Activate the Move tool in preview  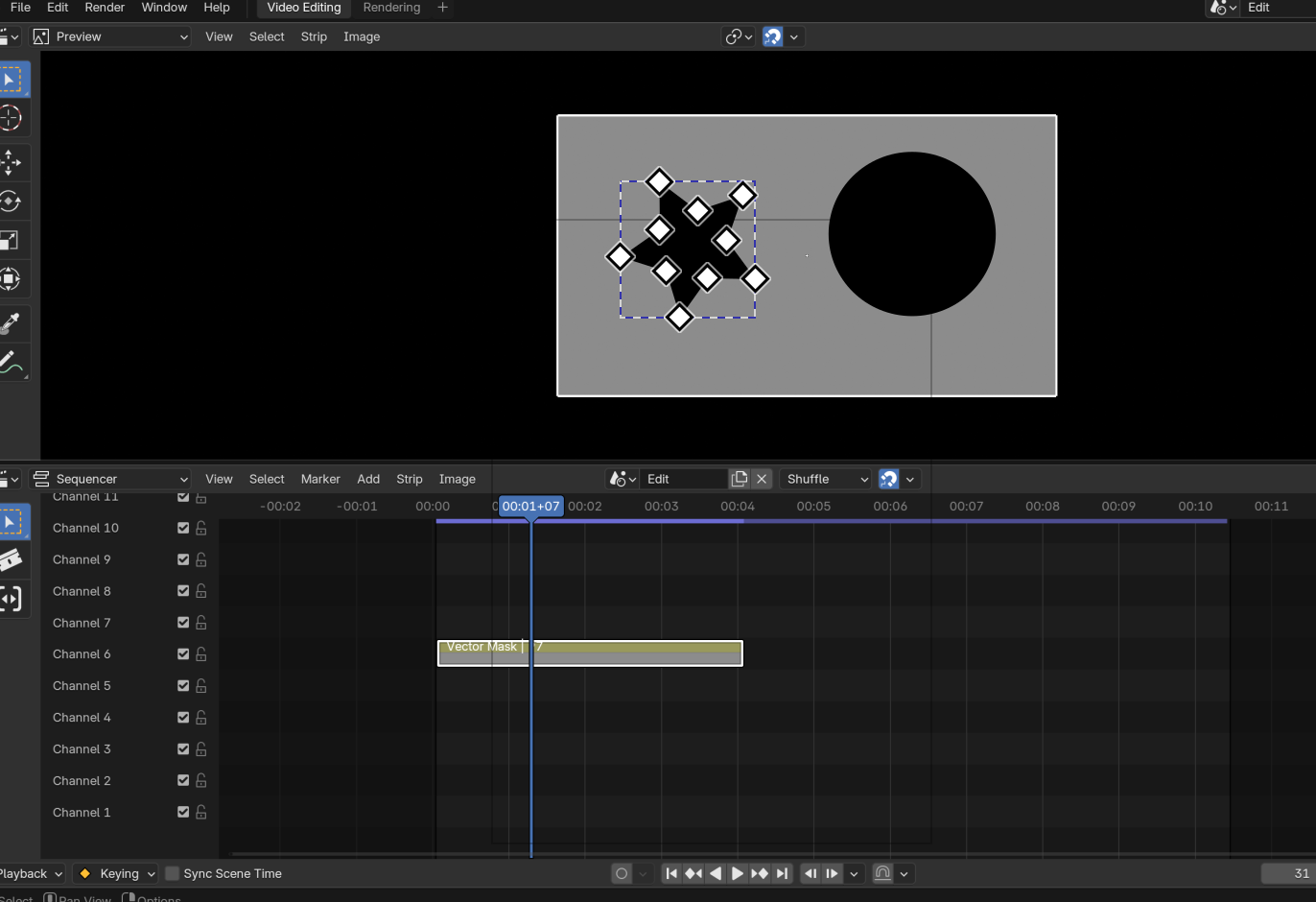pyautogui.click(x=12, y=162)
